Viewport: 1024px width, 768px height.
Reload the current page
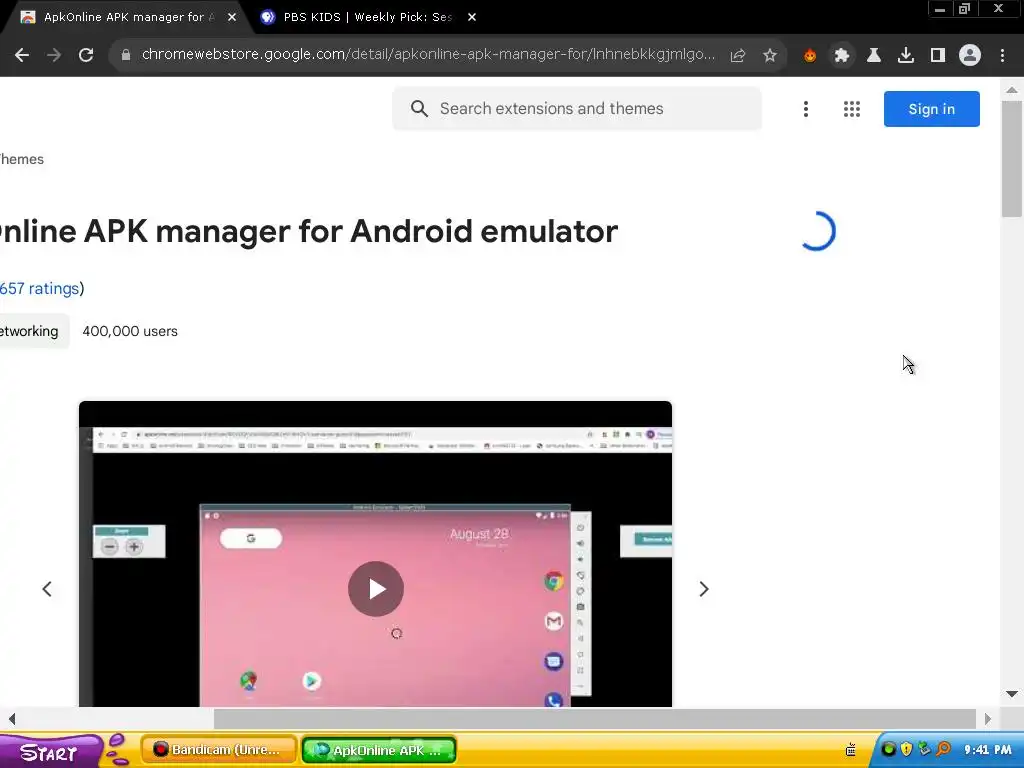(86, 56)
